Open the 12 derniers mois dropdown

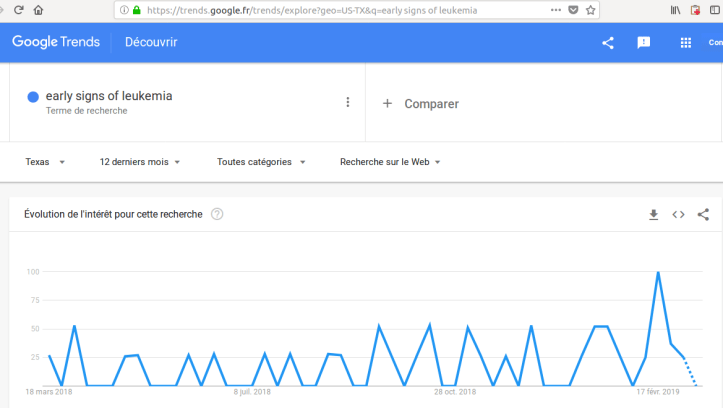coord(141,162)
